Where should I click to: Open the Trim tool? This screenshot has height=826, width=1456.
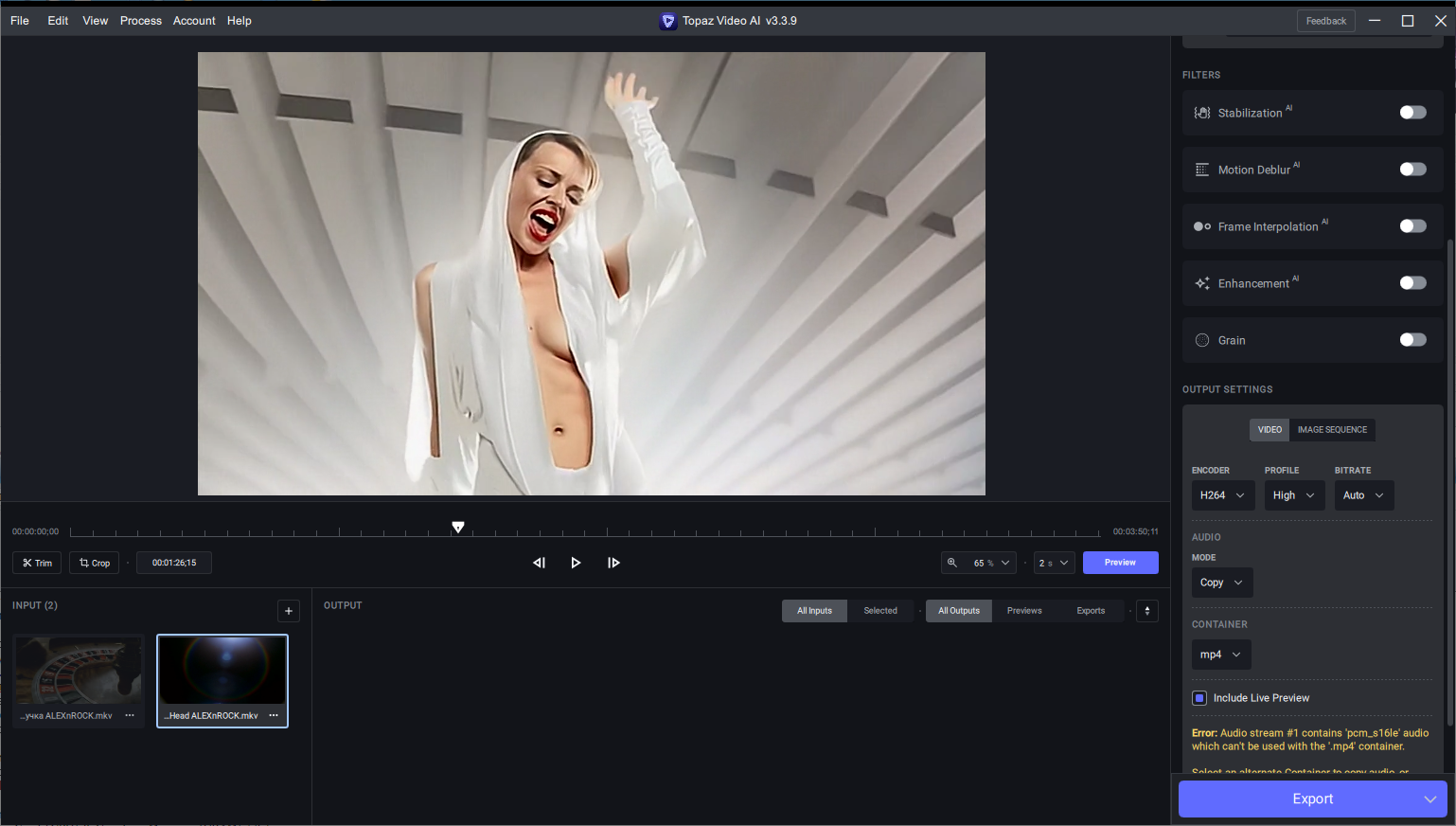(x=38, y=563)
